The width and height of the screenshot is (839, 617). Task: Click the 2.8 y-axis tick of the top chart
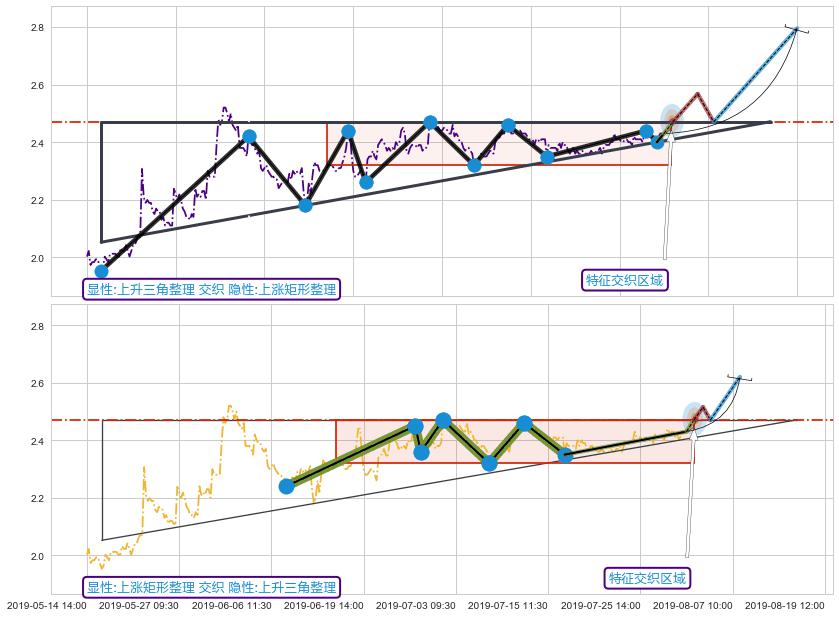(x=36, y=28)
